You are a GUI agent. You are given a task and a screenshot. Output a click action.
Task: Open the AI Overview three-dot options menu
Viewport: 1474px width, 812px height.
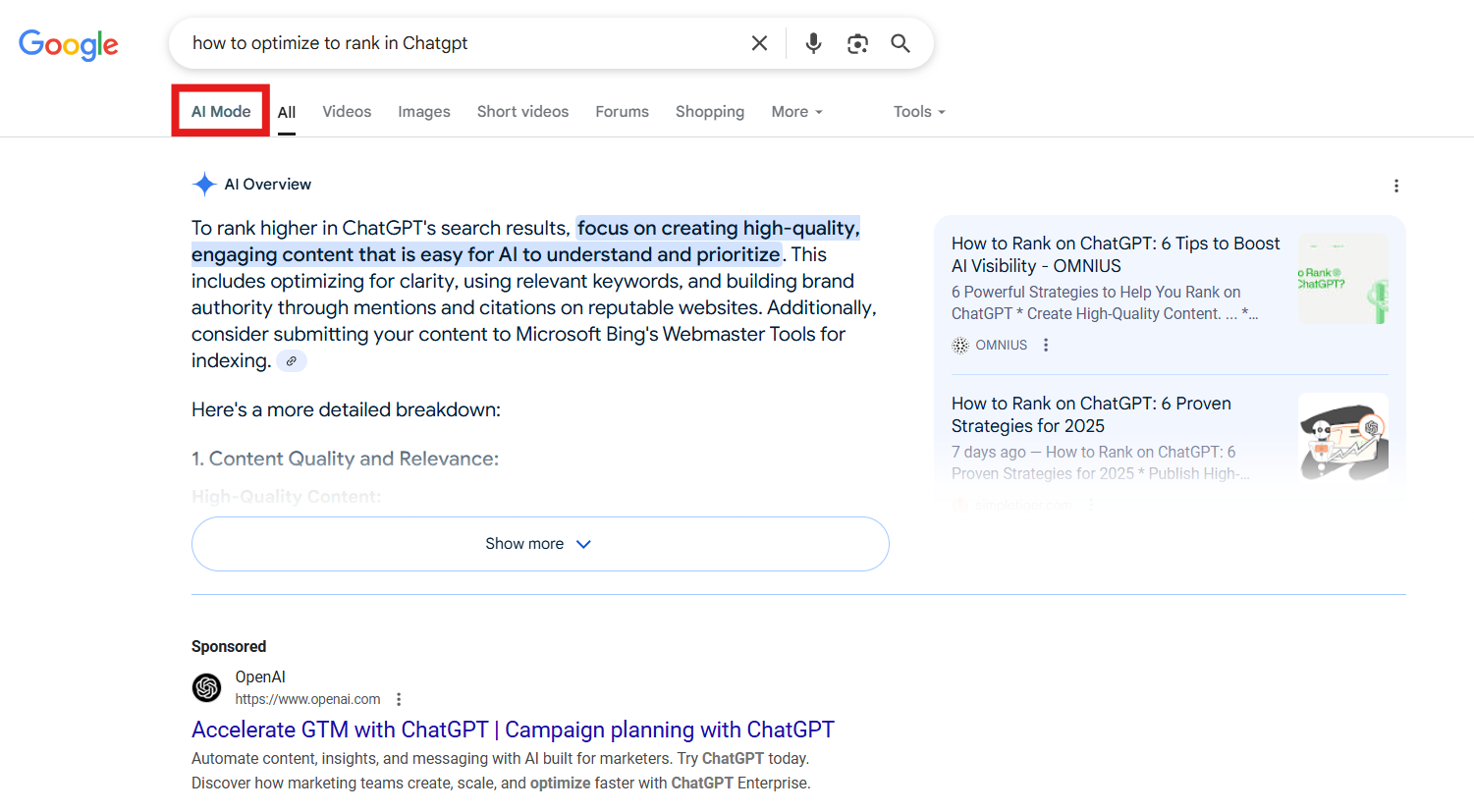pos(1395,186)
